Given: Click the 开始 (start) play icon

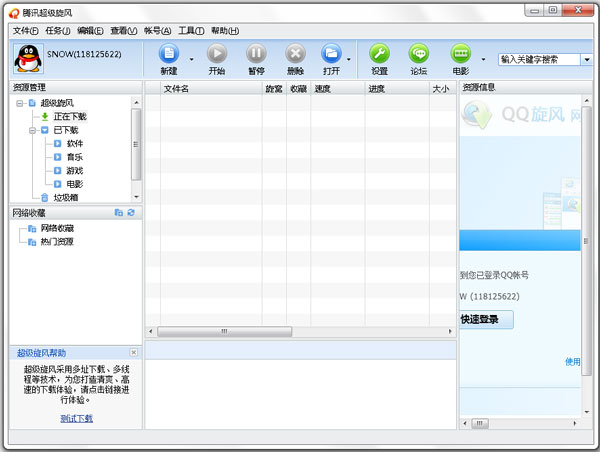Looking at the screenshot, I should 217,53.
